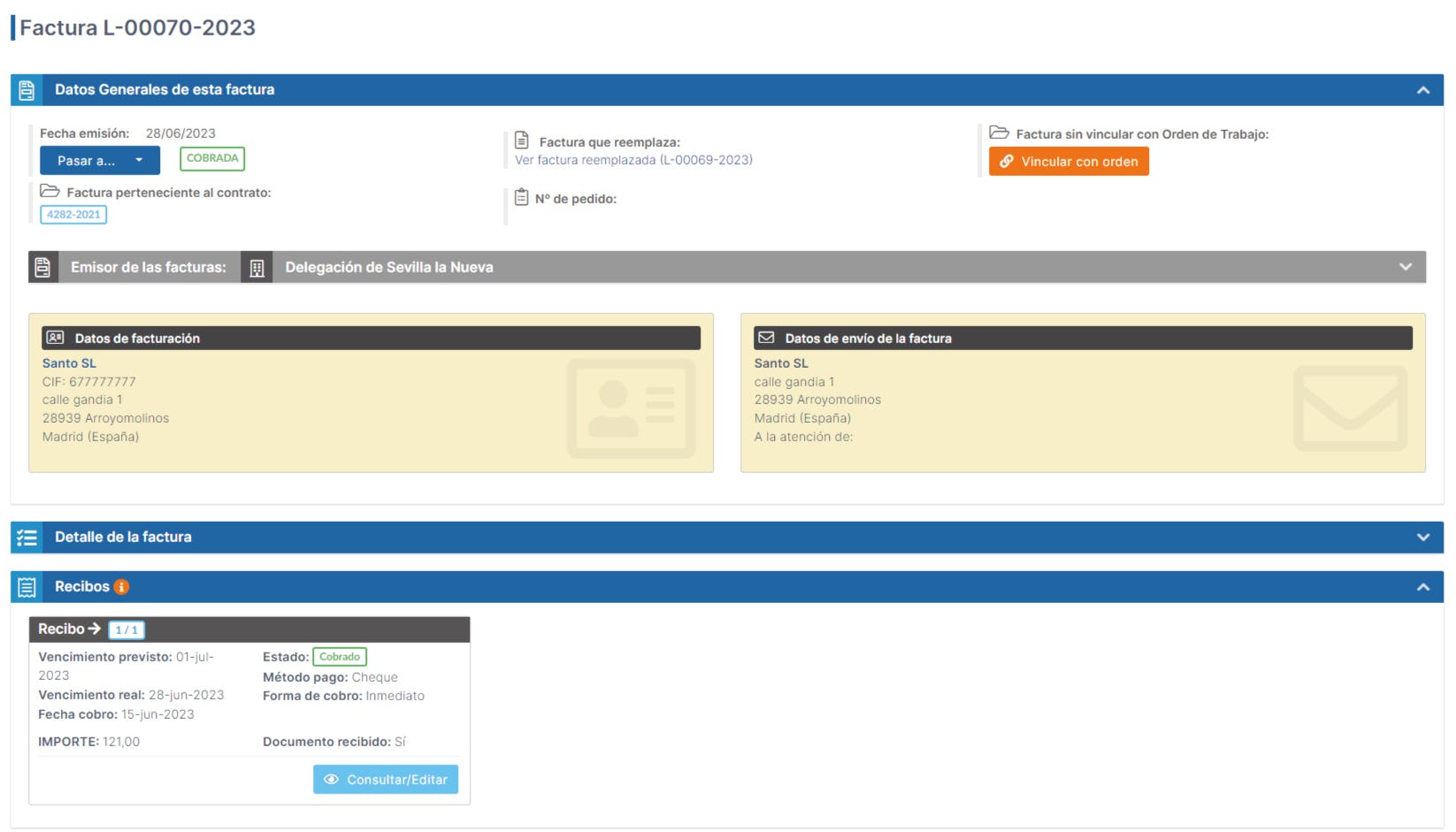Viewport: 1456px width, 832px height.
Task: Click clipboard icon beside Nº de pedido
Action: pos(522,197)
